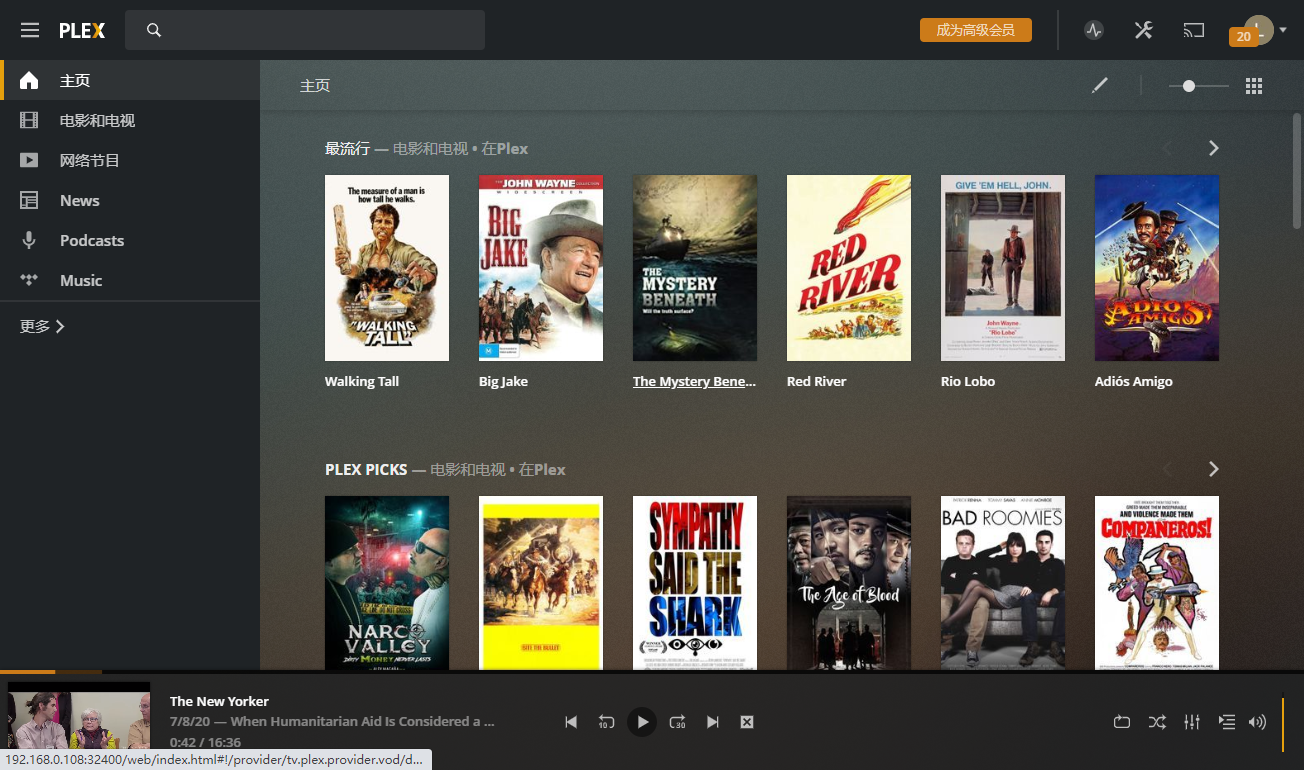Stop and close the player
This screenshot has height=770, width=1304.
746,722
